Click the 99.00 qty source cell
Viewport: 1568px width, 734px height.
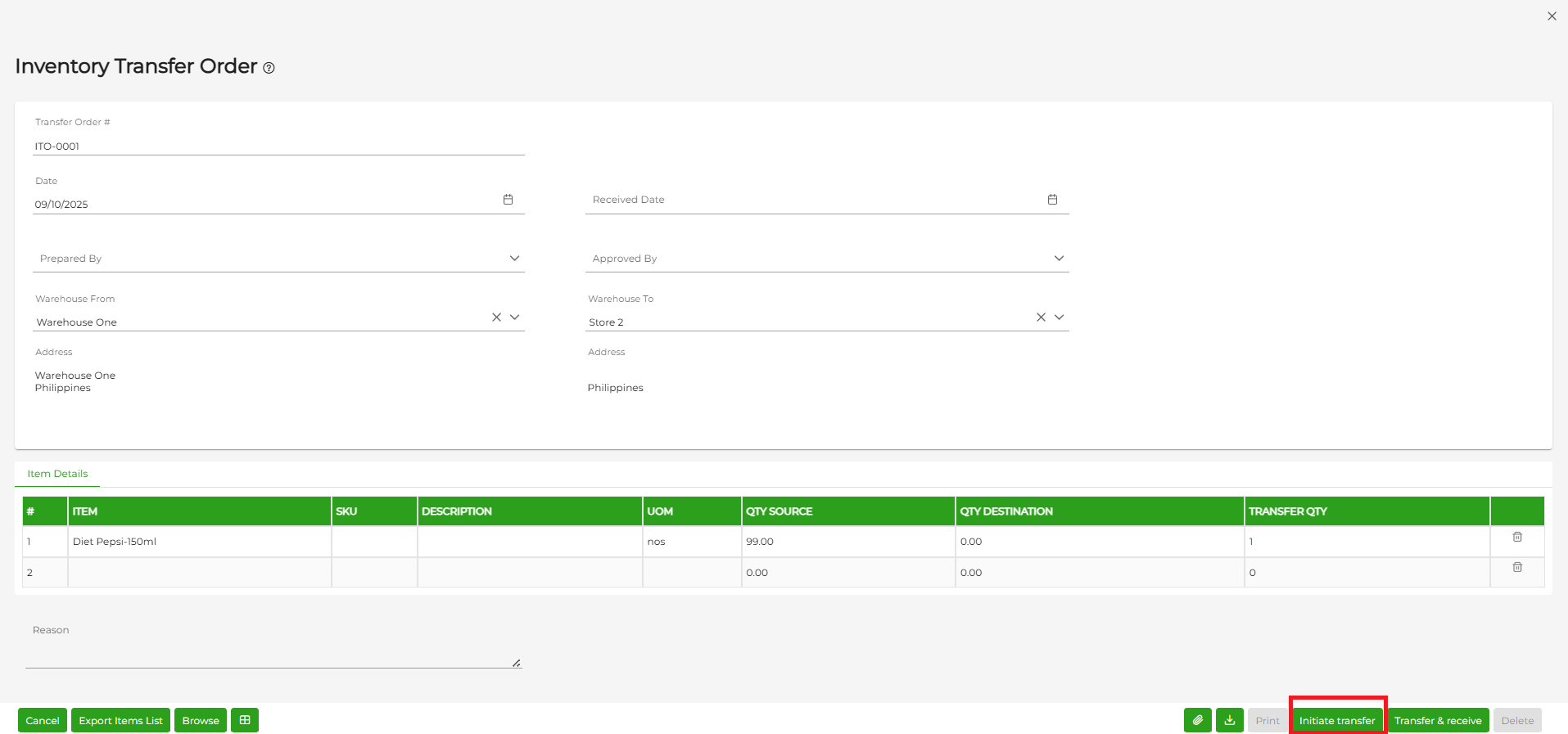coord(848,542)
